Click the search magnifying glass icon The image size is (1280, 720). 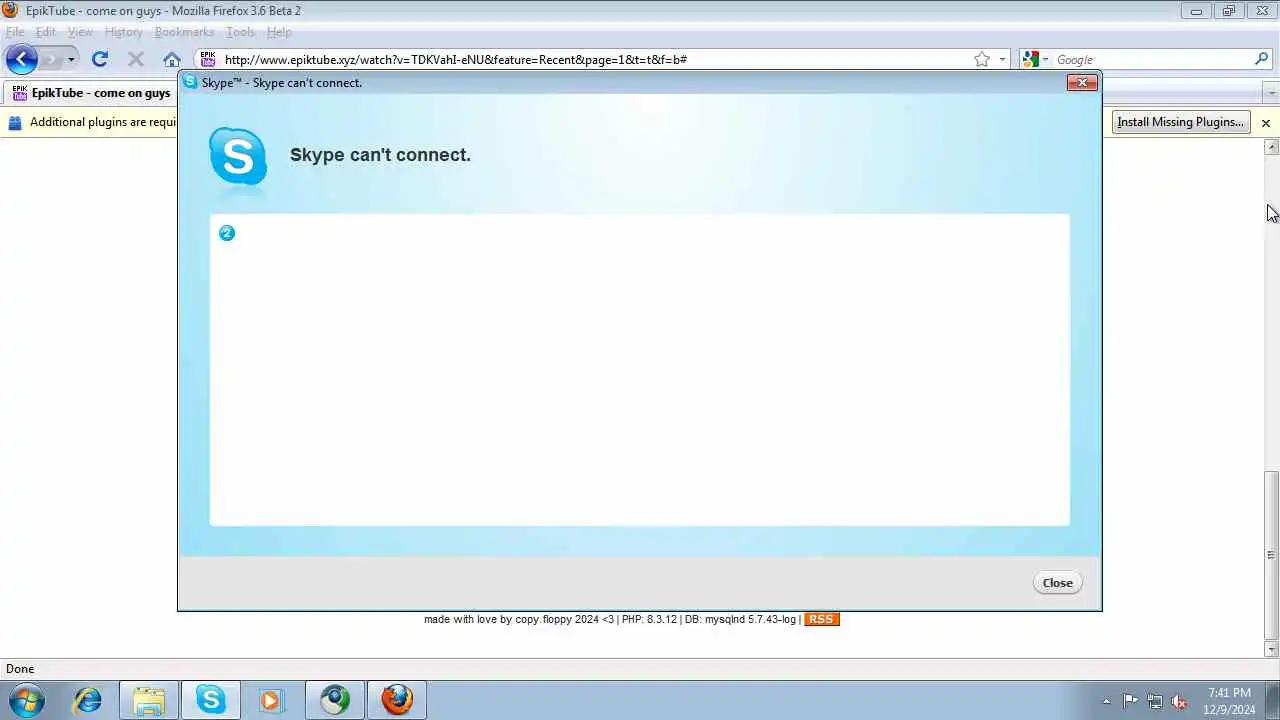pos(1262,59)
